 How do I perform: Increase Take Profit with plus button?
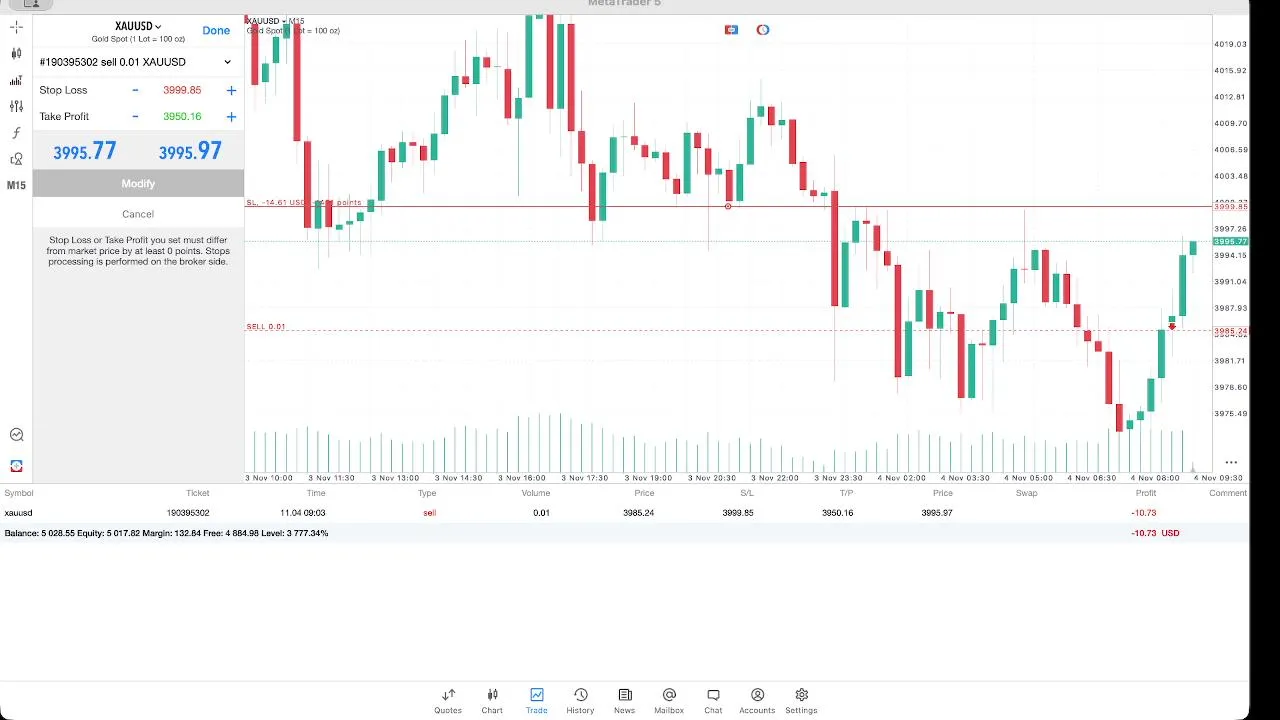click(231, 117)
